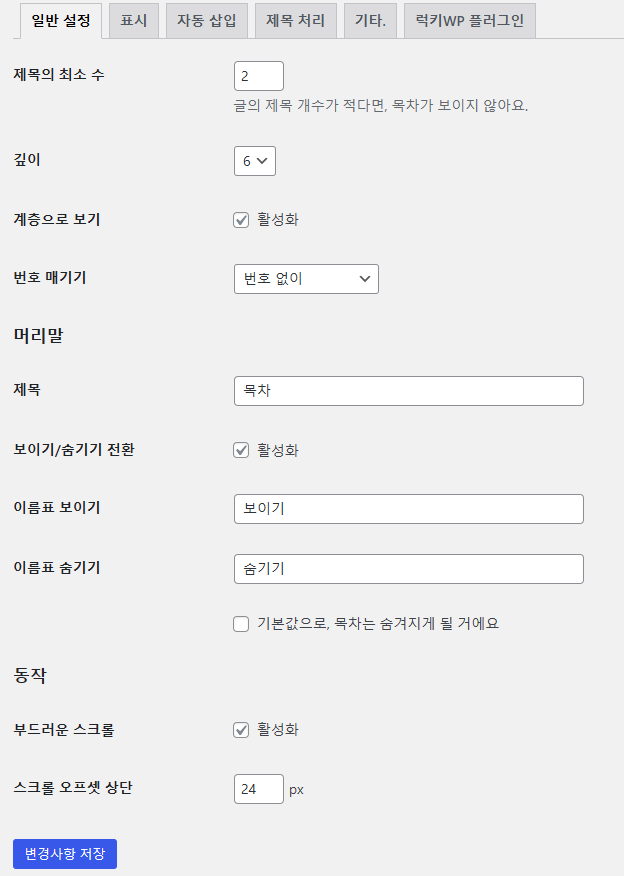Open the 깊이 dropdown
Screen dimensions: 624x876
click(254, 160)
